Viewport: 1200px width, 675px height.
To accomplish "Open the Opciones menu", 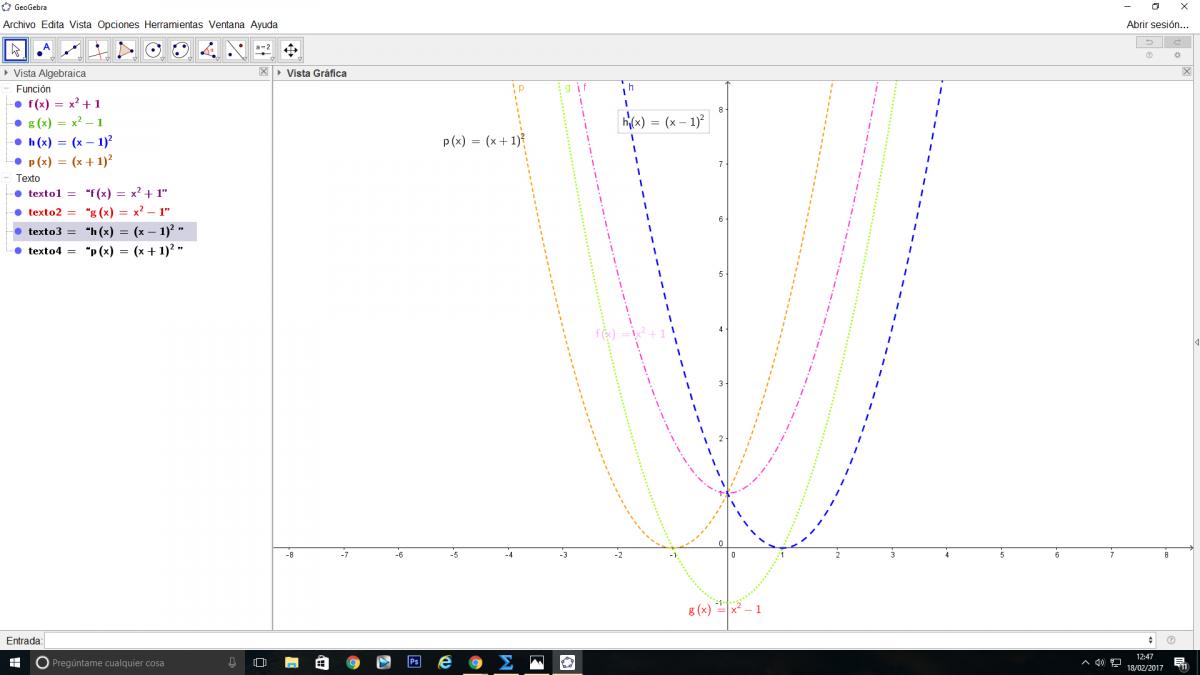I will pyautogui.click(x=118, y=24).
